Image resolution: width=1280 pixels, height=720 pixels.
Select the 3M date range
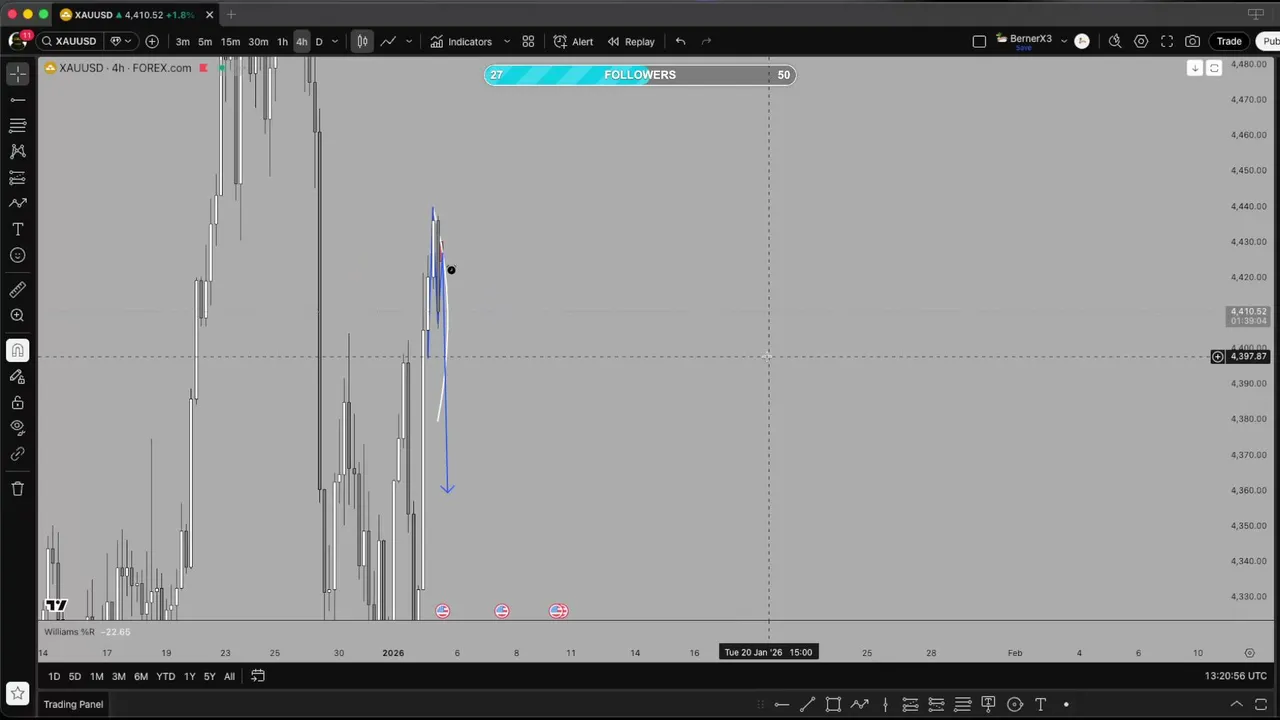point(119,676)
